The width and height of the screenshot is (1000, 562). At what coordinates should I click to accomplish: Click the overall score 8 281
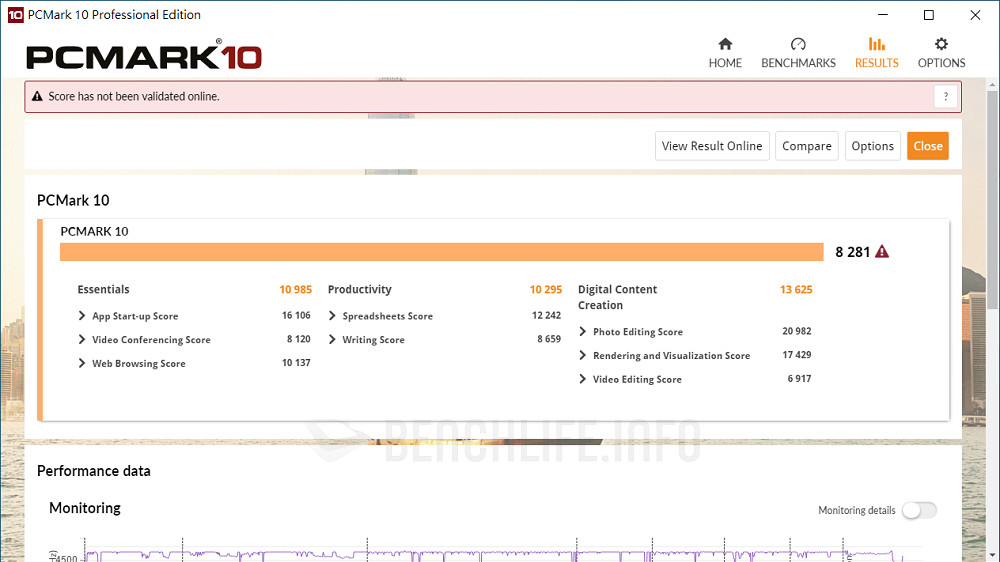pos(853,252)
